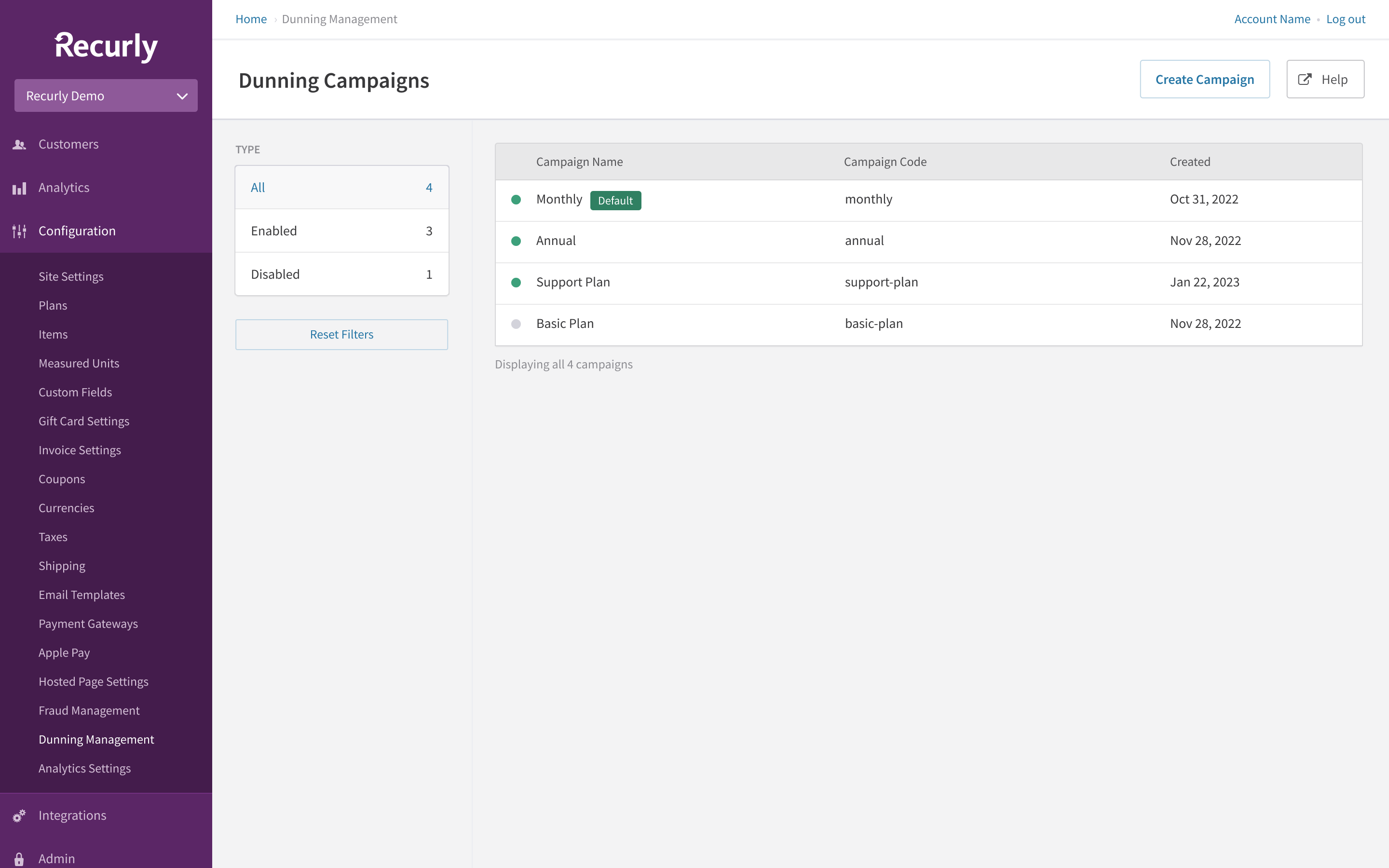Click the Customers people icon
The image size is (1389, 868).
point(19,145)
